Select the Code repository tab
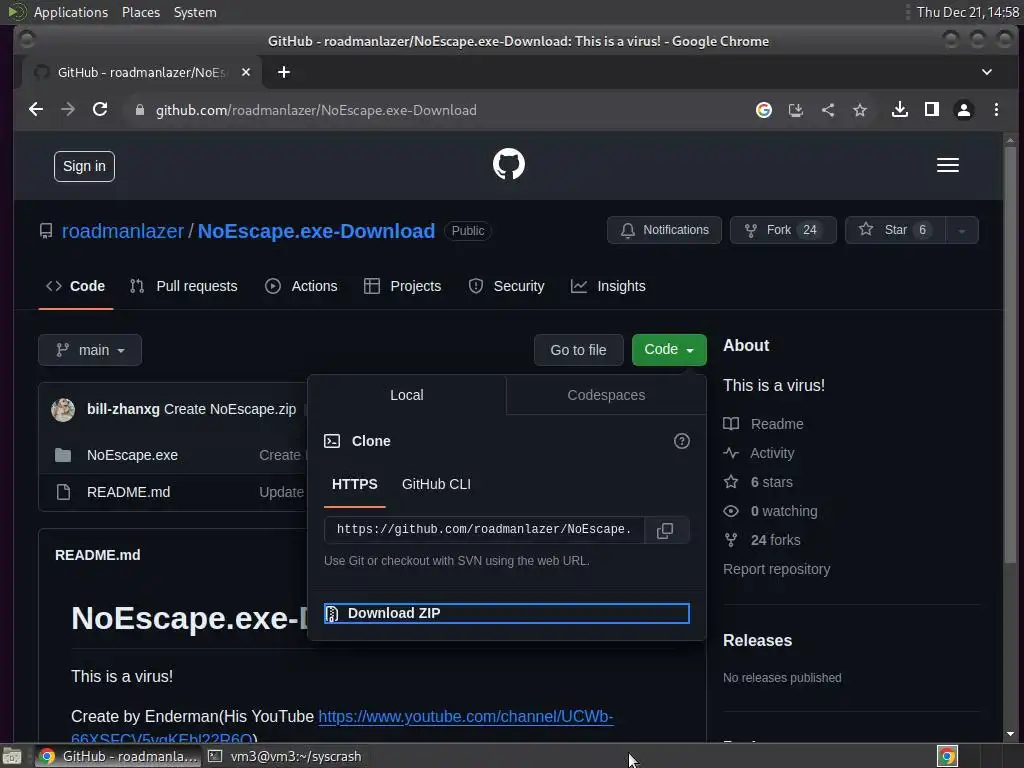 pos(75,286)
